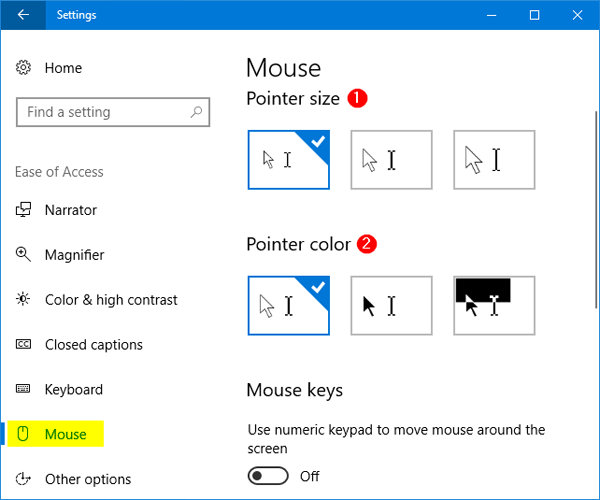Click the Pointer color heading
The height and width of the screenshot is (500, 600).
(298, 244)
